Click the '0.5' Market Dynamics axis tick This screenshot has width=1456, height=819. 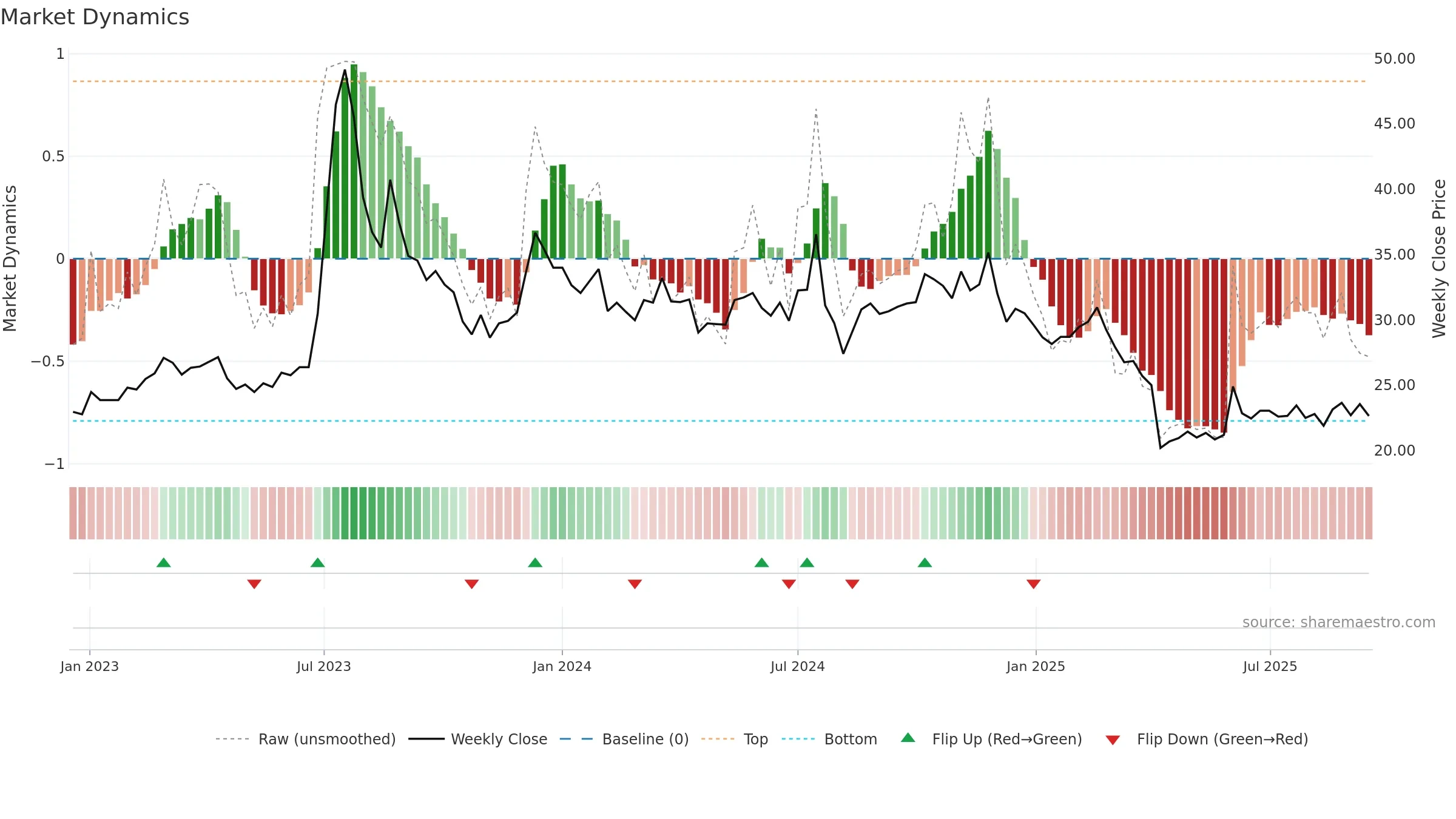(53, 157)
